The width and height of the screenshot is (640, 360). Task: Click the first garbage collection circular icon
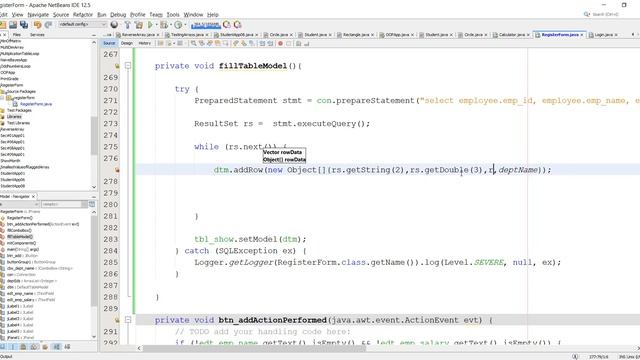click(227, 25)
